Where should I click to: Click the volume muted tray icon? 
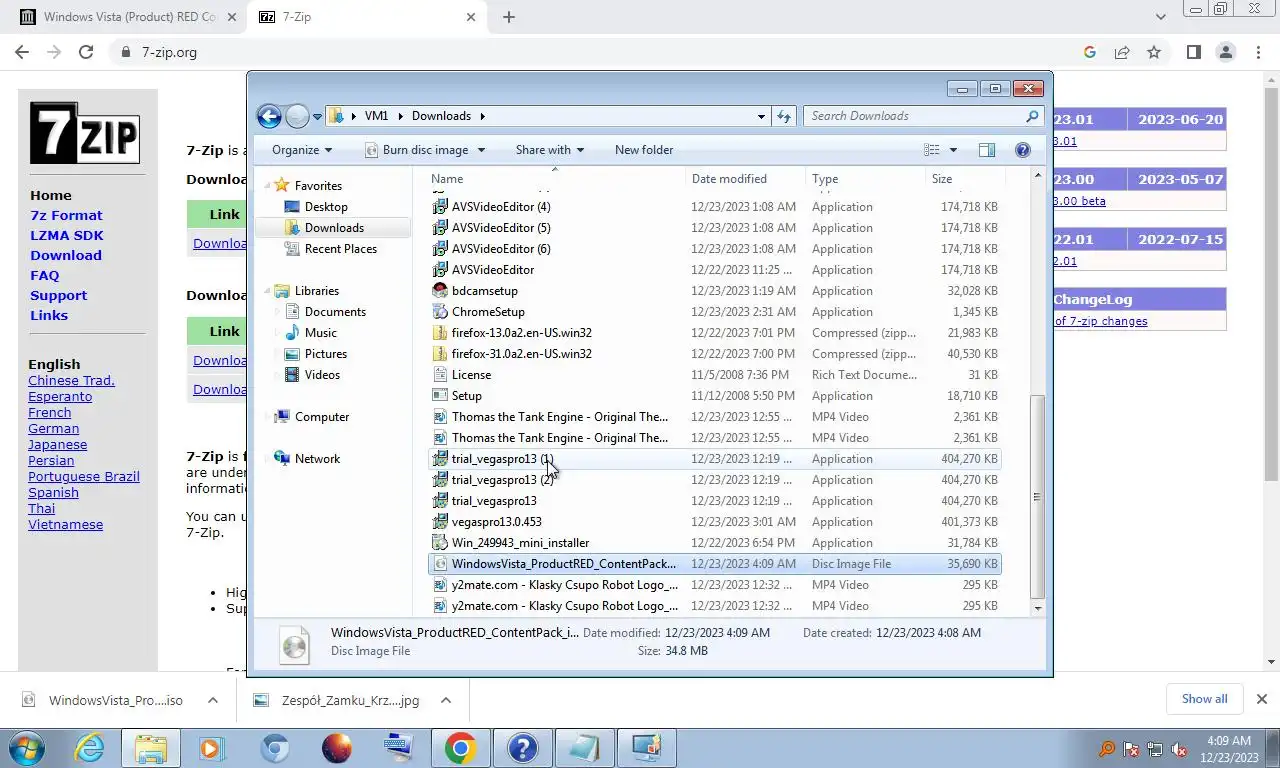[1180, 749]
